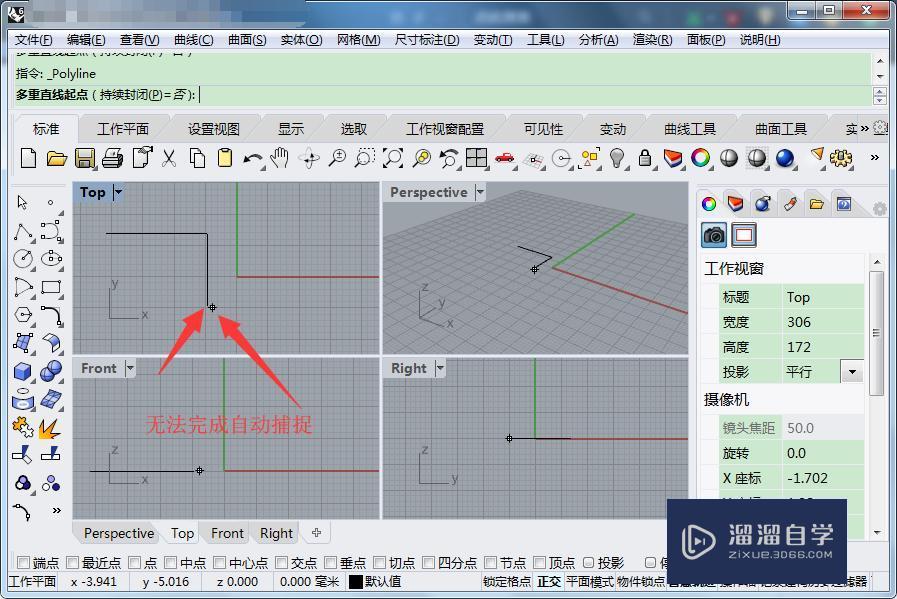Image resolution: width=897 pixels, height=599 pixels.
Task: Switch to the 工作平面 toolbar tab
Action: (x=123, y=129)
